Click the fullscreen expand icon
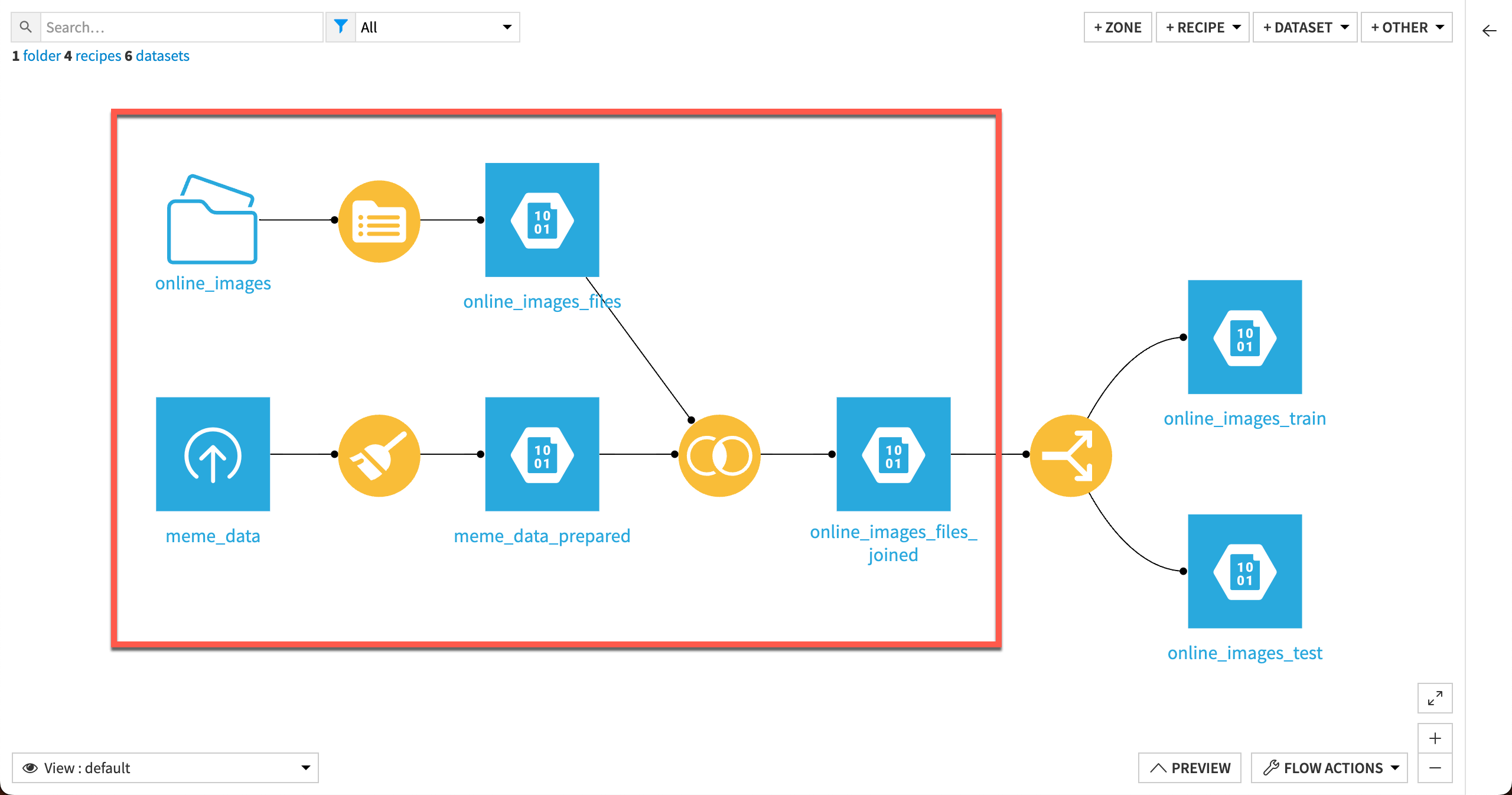The height and width of the screenshot is (795, 1512). [1435, 699]
